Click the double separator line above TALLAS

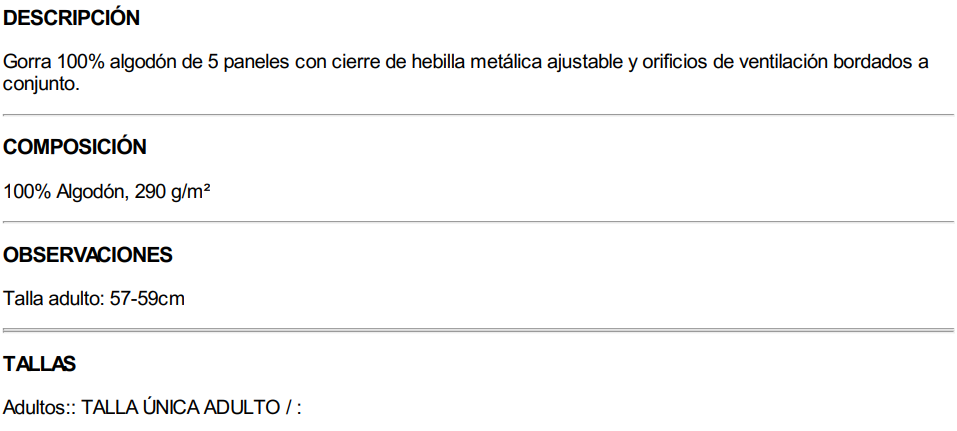click(478, 330)
